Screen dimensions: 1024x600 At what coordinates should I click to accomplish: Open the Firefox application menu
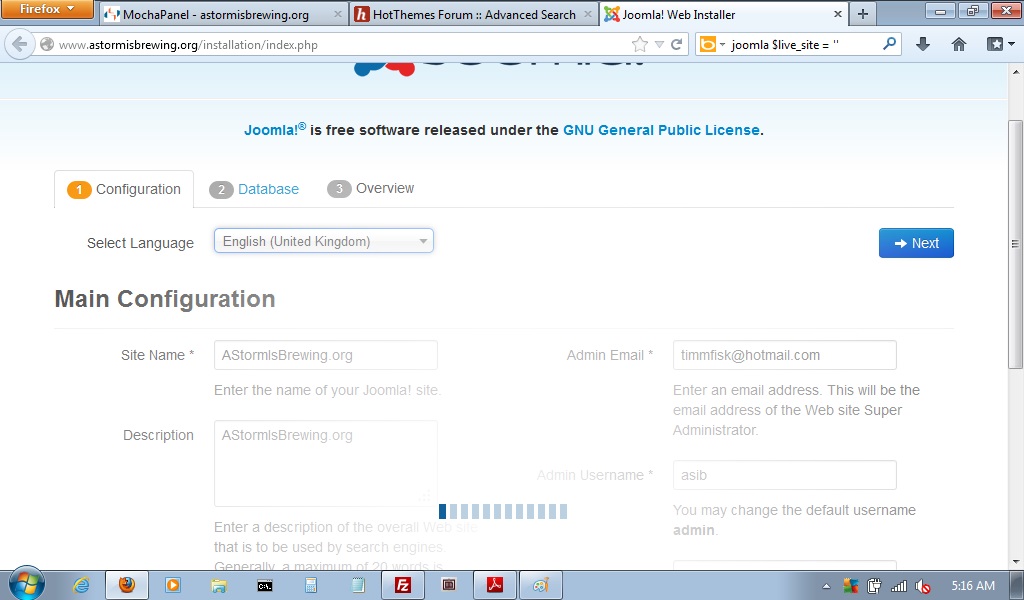click(47, 10)
